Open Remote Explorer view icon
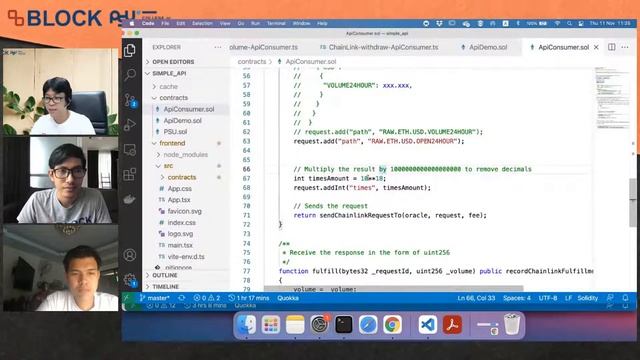 130,150
